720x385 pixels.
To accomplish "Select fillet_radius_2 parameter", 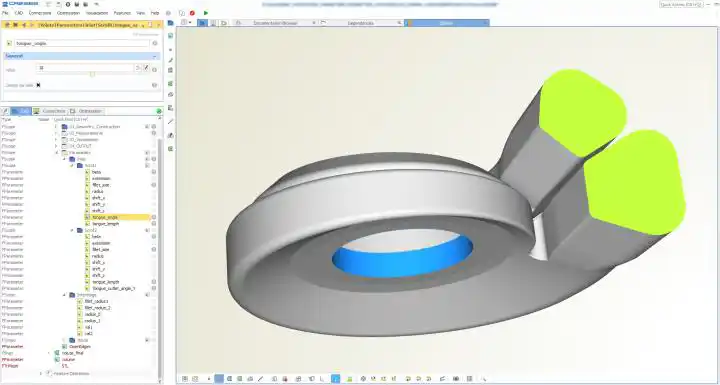I will tap(97, 307).
